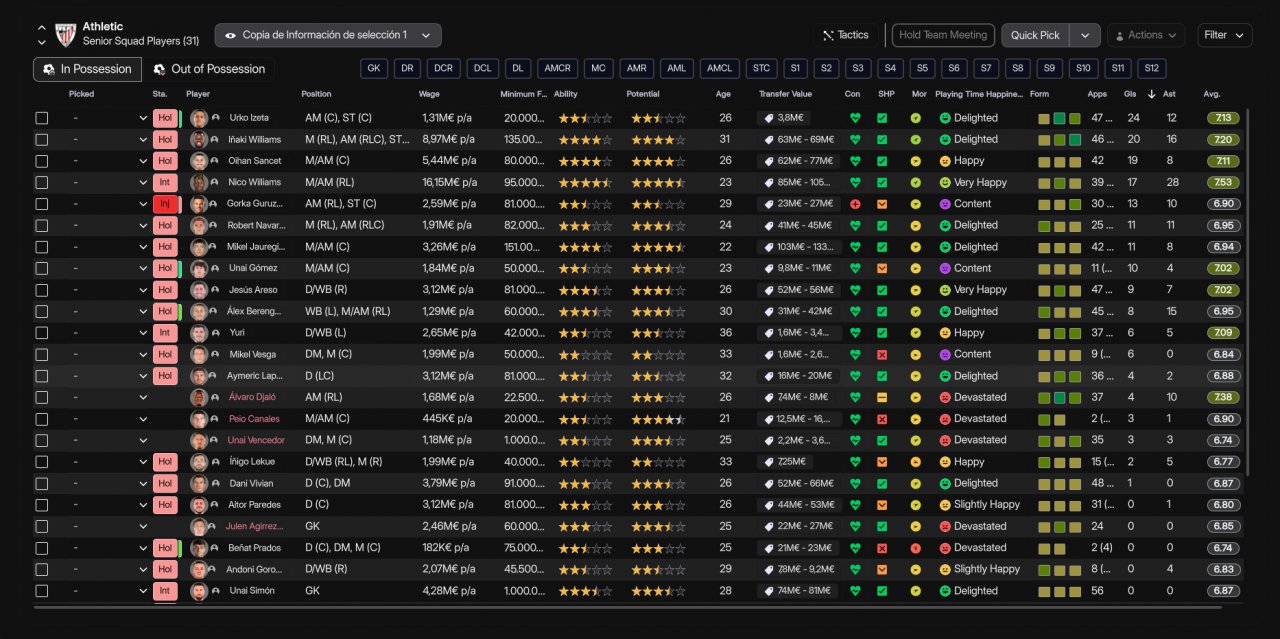Click the first form square for Urko Izeta
The height and width of the screenshot is (639, 1280).
(1044, 118)
